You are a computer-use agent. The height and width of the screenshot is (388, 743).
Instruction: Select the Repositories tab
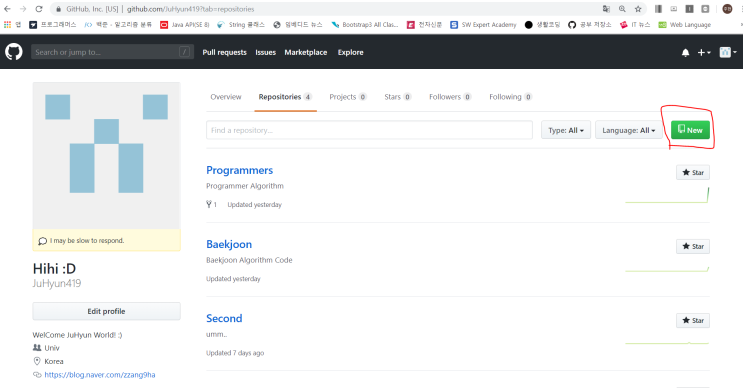click(x=285, y=97)
